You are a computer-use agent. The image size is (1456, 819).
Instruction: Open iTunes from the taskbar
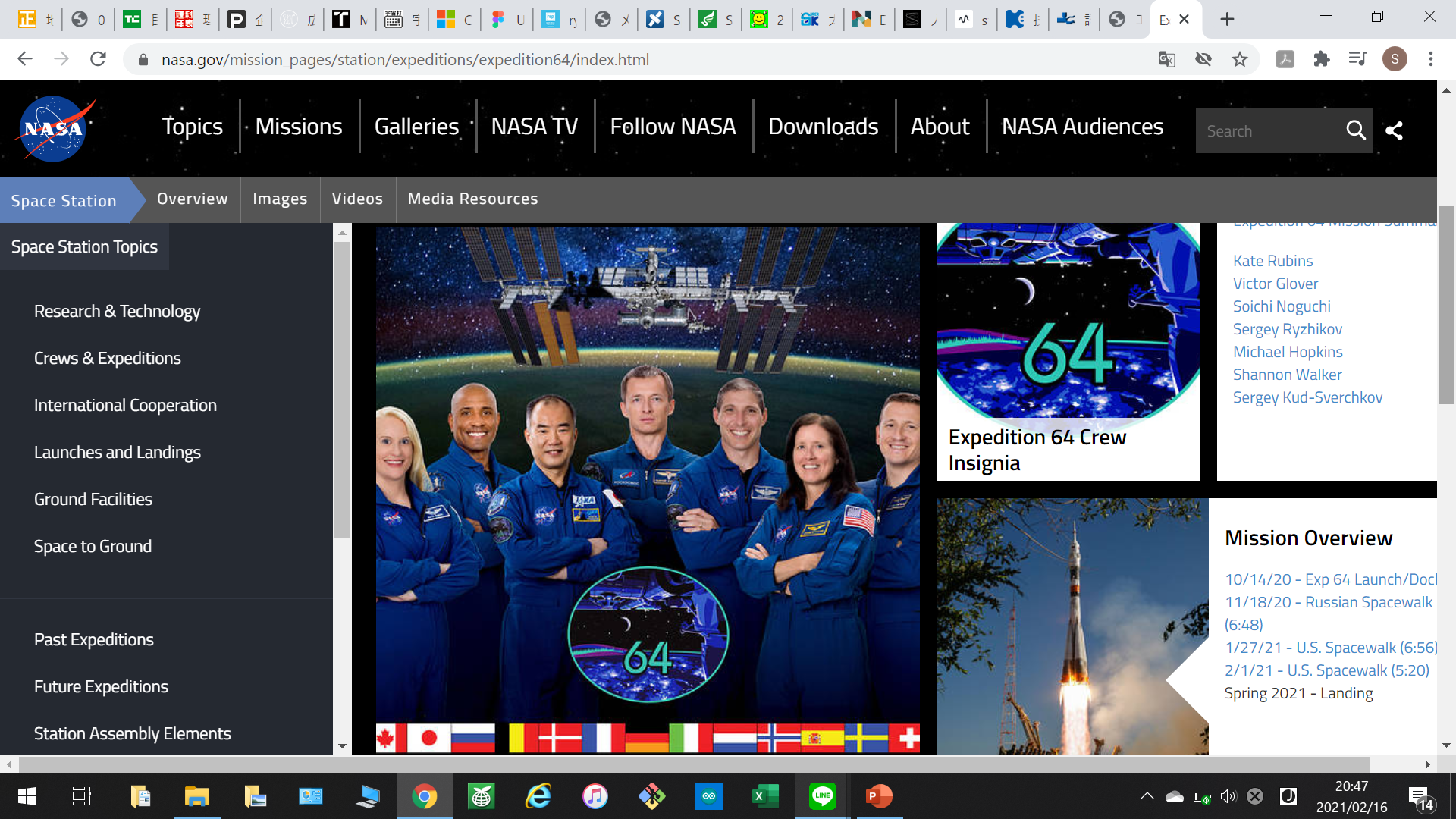[595, 796]
